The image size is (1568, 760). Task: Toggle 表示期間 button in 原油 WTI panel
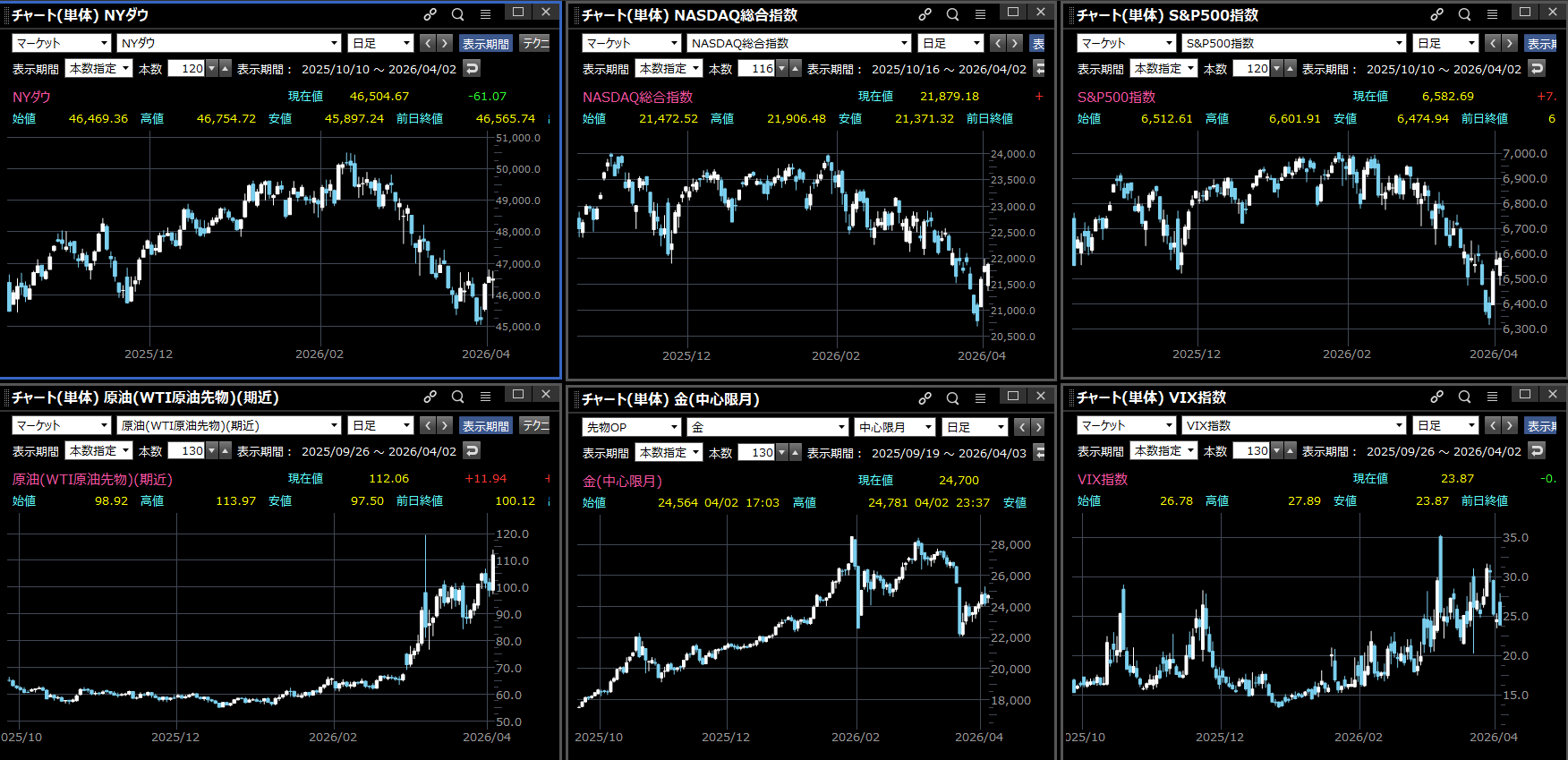485,425
